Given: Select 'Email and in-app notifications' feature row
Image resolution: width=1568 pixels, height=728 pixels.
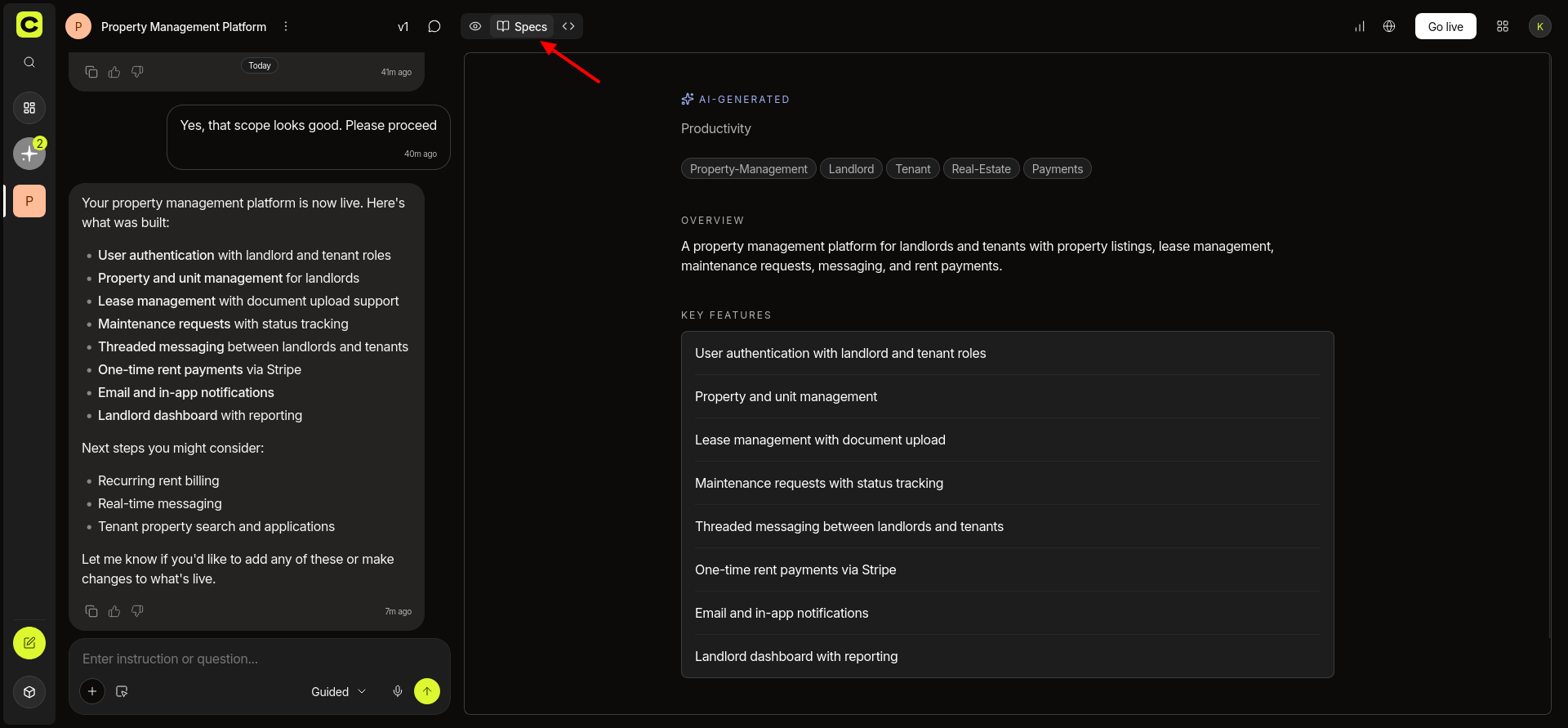Looking at the screenshot, I should [1007, 613].
